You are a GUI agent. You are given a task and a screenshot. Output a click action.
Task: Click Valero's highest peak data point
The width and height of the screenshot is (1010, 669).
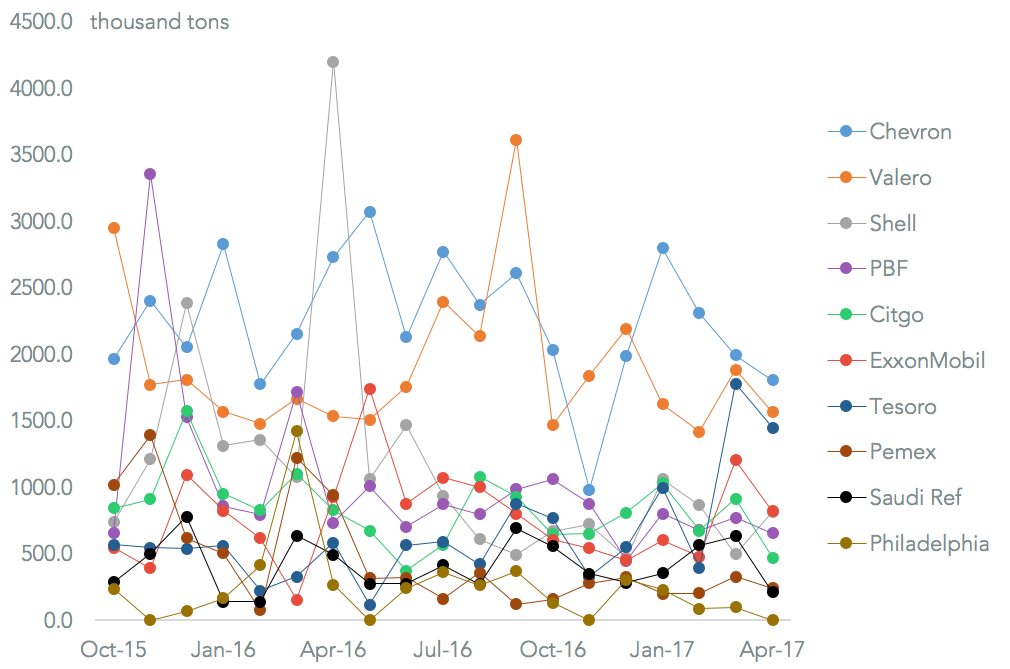(x=516, y=140)
